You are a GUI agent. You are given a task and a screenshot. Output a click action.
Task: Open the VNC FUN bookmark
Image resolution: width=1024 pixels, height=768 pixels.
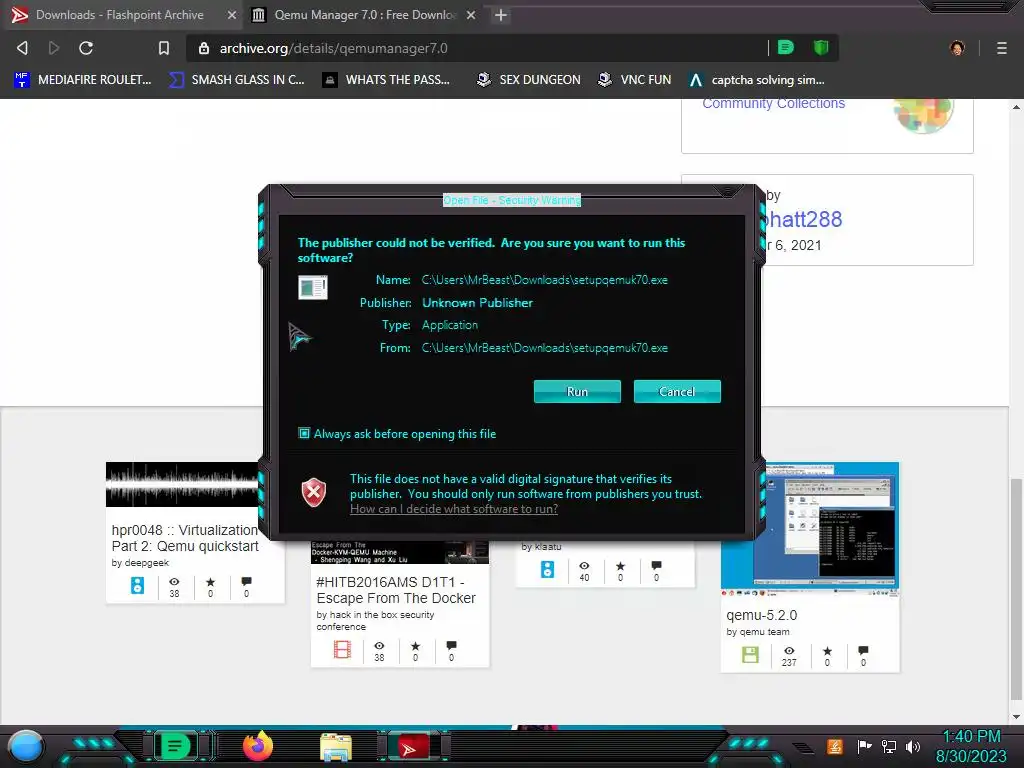(x=635, y=80)
